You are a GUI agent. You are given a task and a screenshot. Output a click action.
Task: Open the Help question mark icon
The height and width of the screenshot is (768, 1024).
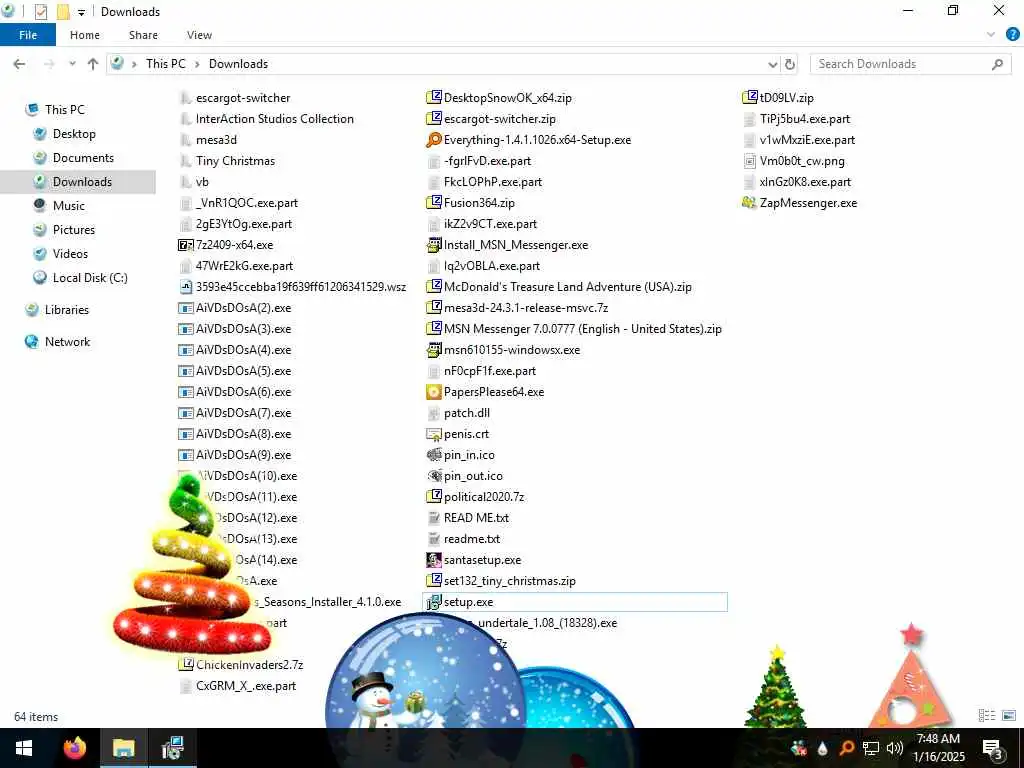(1012, 35)
